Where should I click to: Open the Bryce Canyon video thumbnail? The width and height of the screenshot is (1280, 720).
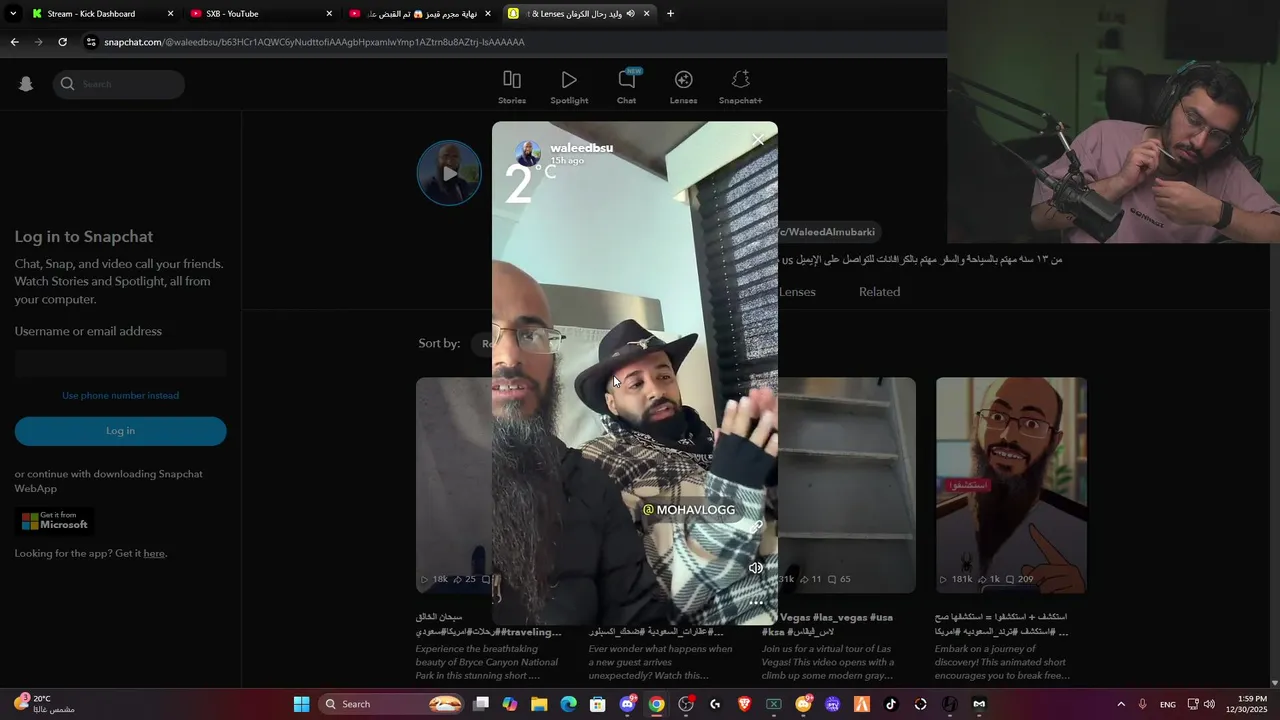(x=454, y=485)
